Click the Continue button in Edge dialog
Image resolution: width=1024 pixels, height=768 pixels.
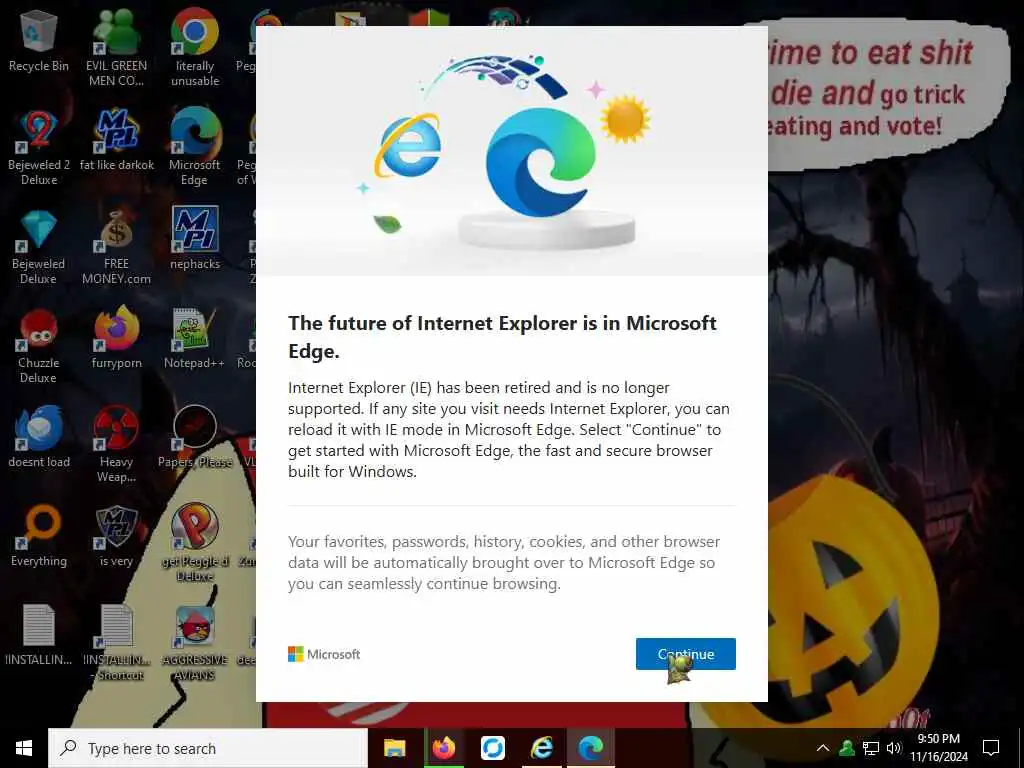pos(686,654)
